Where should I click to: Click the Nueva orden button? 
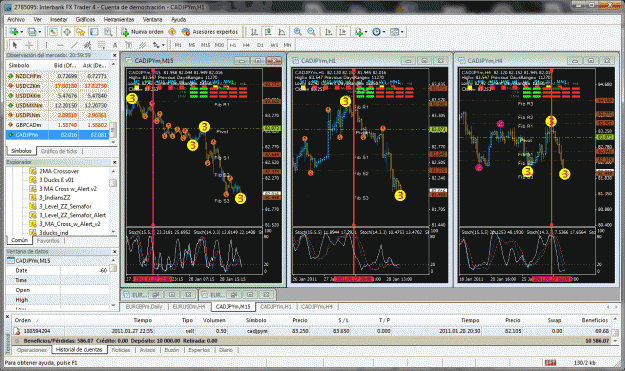(x=142, y=31)
